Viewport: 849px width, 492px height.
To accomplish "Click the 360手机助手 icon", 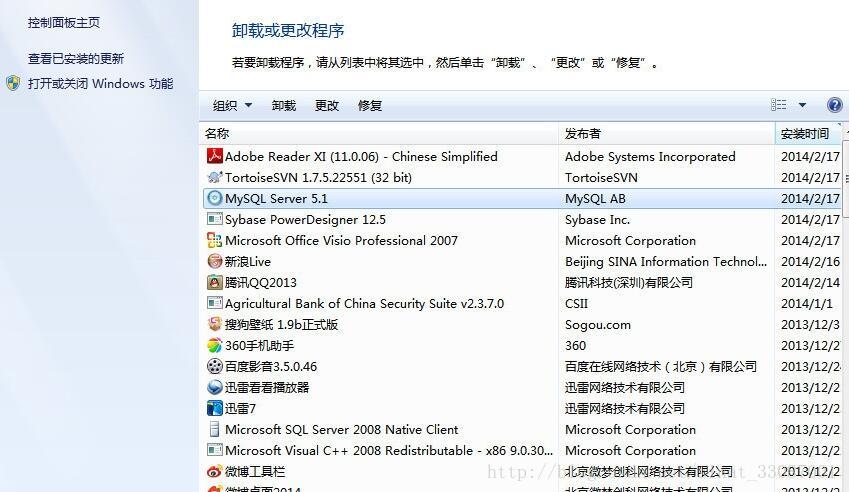I will point(214,345).
